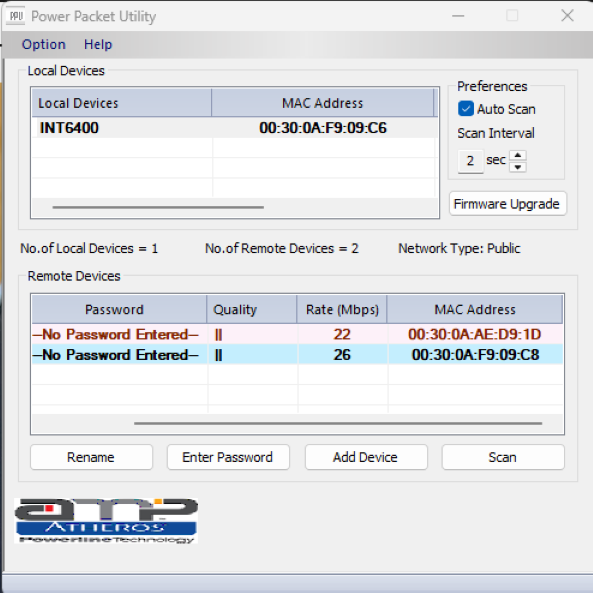This screenshot has height=593, width=593.
Task: Open the Option menu
Action: tap(44, 45)
